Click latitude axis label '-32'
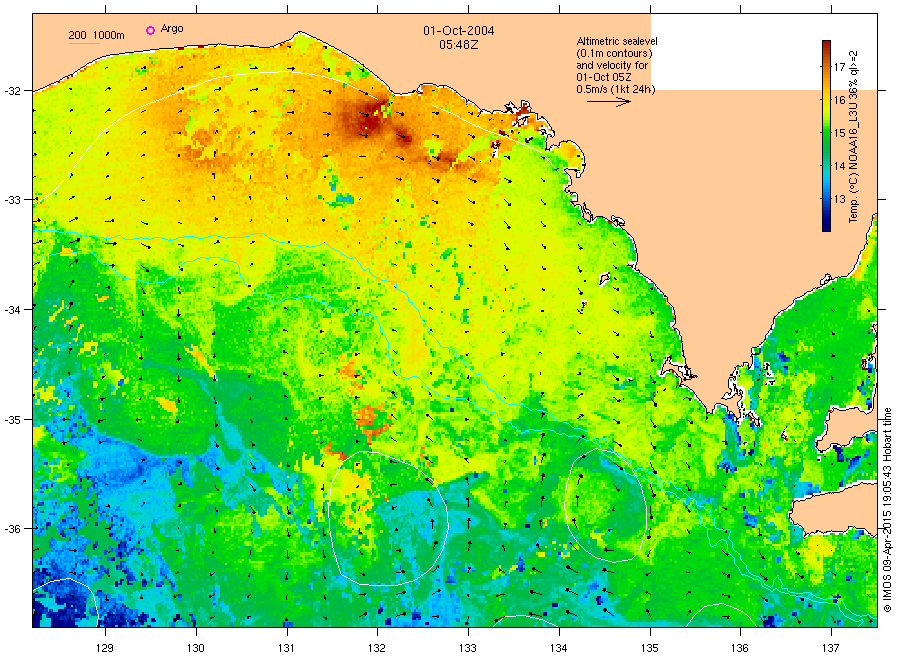Screen dimensions: 900x660 coord(13,91)
